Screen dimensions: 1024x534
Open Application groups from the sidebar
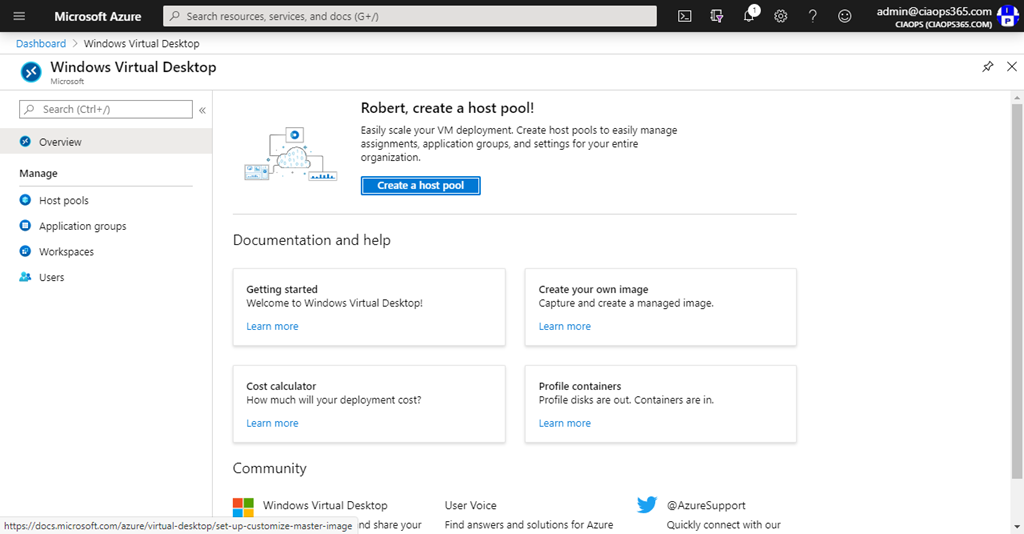(x=82, y=227)
